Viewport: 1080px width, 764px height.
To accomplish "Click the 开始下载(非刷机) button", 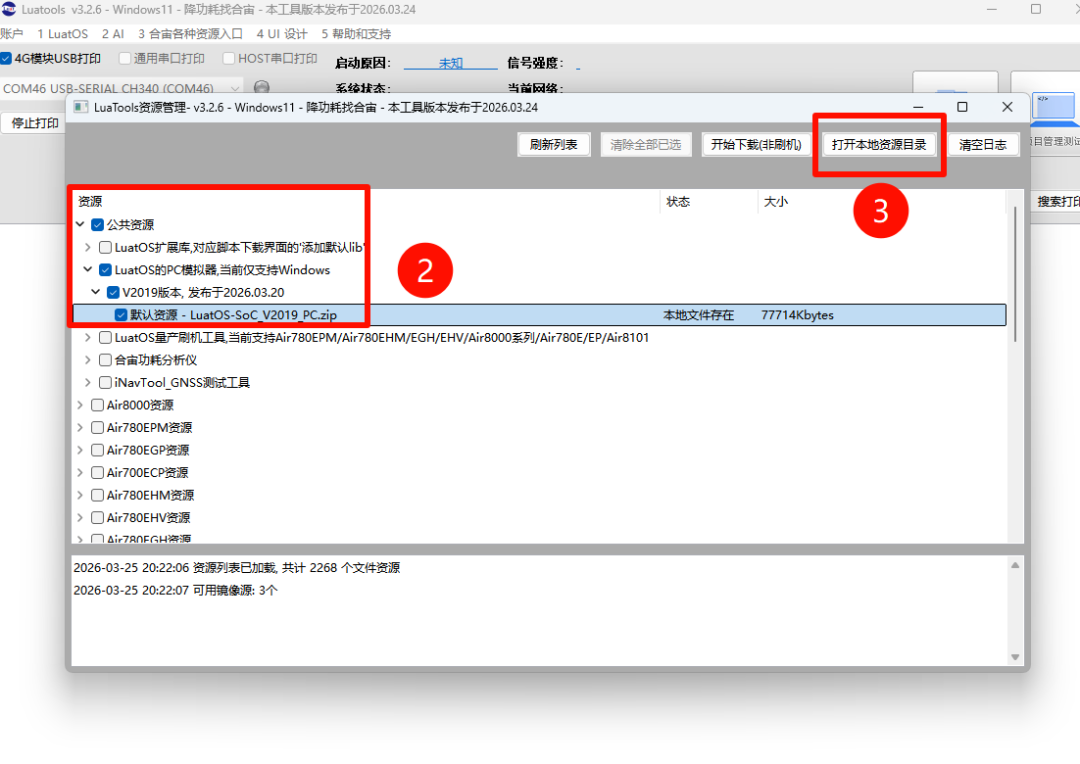I will click(756, 145).
